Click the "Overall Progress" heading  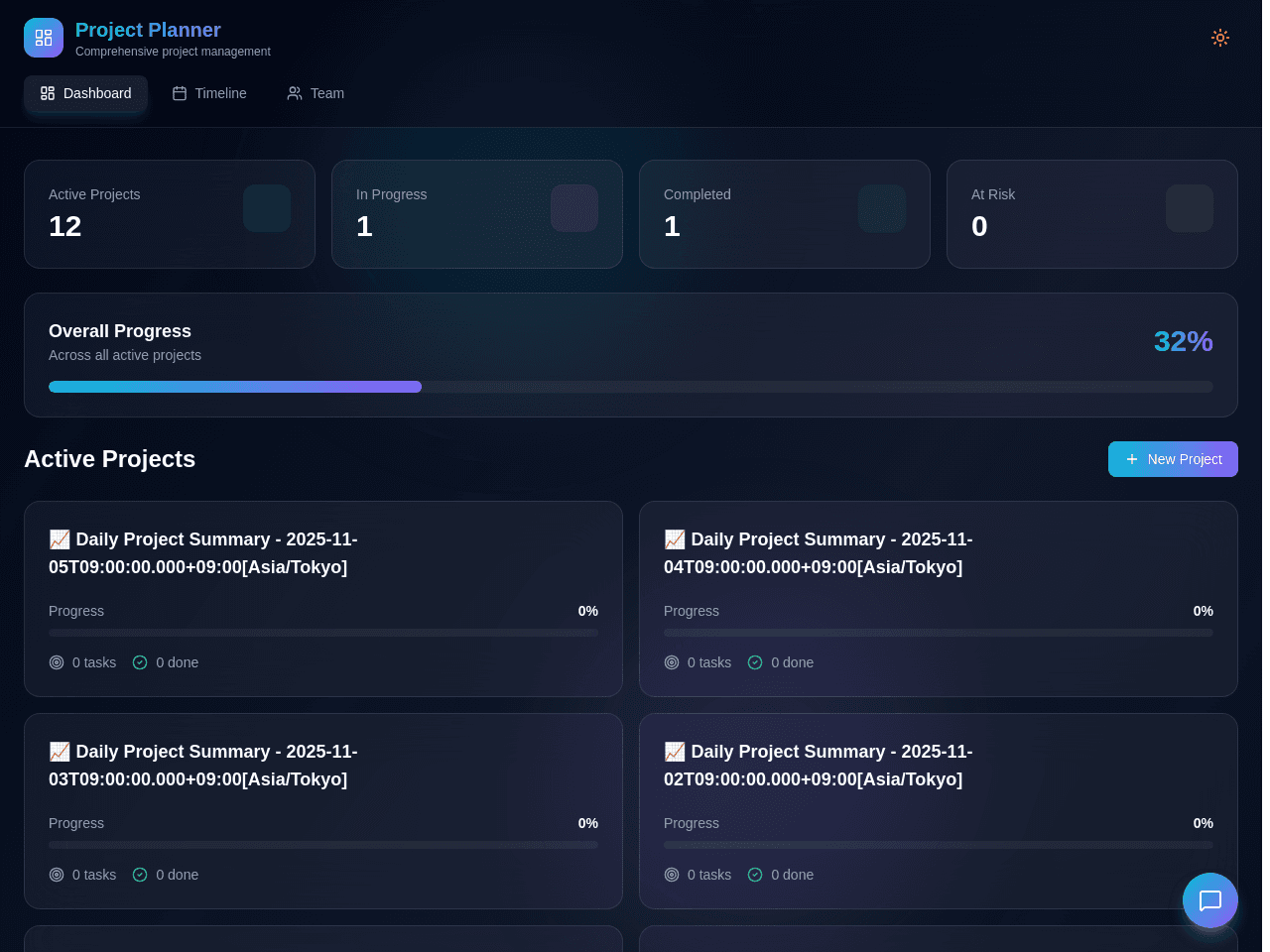pyautogui.click(x=120, y=331)
